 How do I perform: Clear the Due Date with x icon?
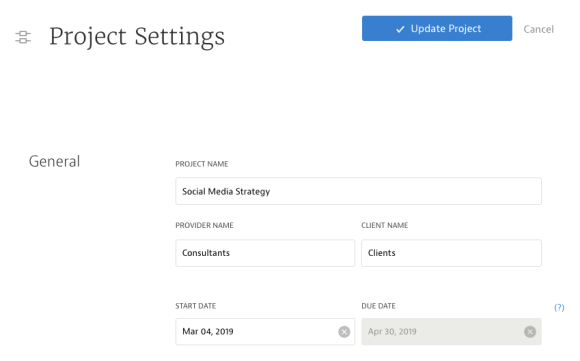click(530, 332)
